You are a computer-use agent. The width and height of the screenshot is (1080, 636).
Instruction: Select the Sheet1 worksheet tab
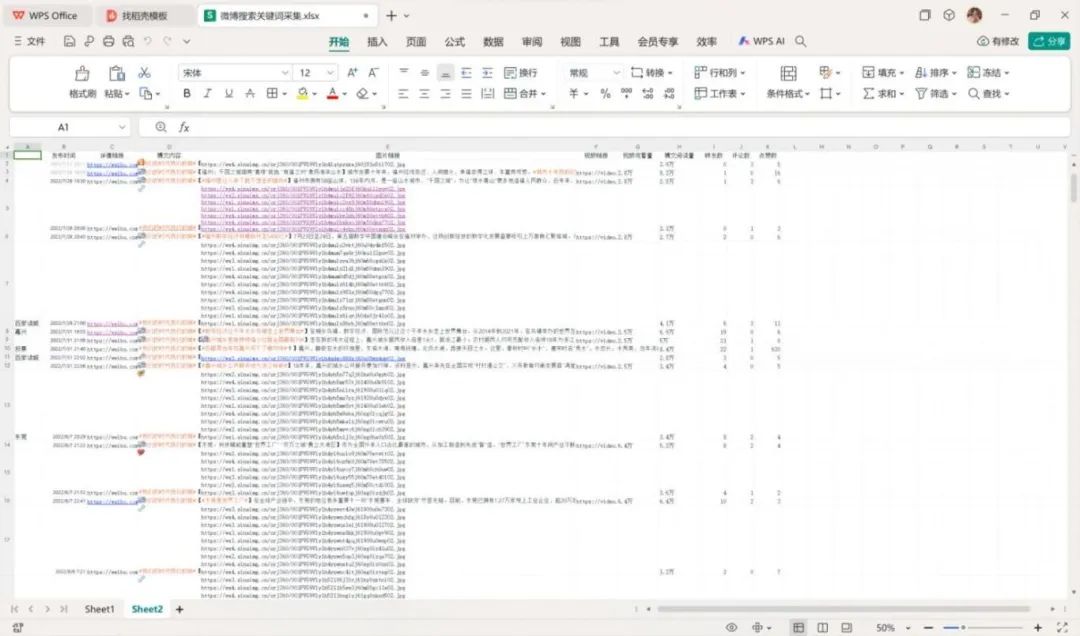(99, 609)
